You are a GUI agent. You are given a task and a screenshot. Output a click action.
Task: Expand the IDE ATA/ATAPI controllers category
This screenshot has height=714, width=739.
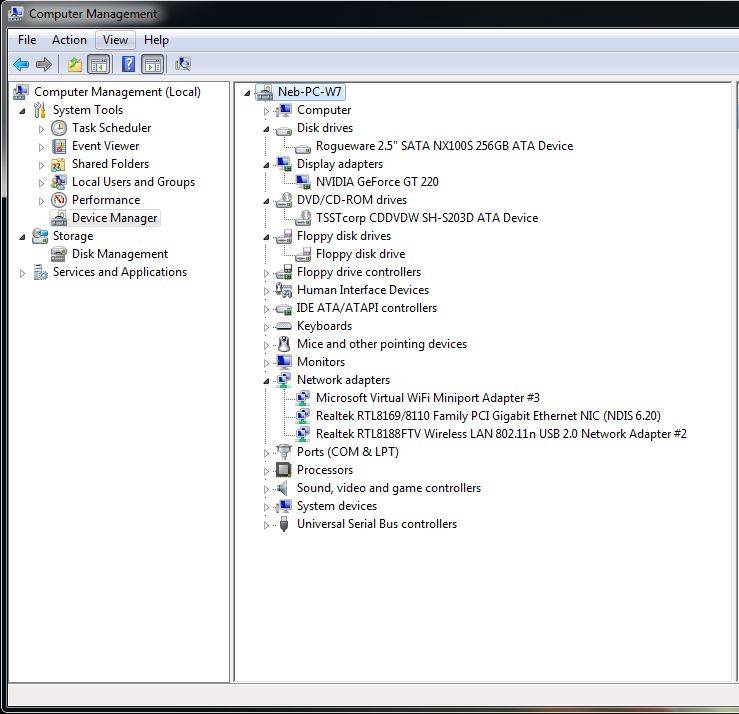[x=266, y=309]
